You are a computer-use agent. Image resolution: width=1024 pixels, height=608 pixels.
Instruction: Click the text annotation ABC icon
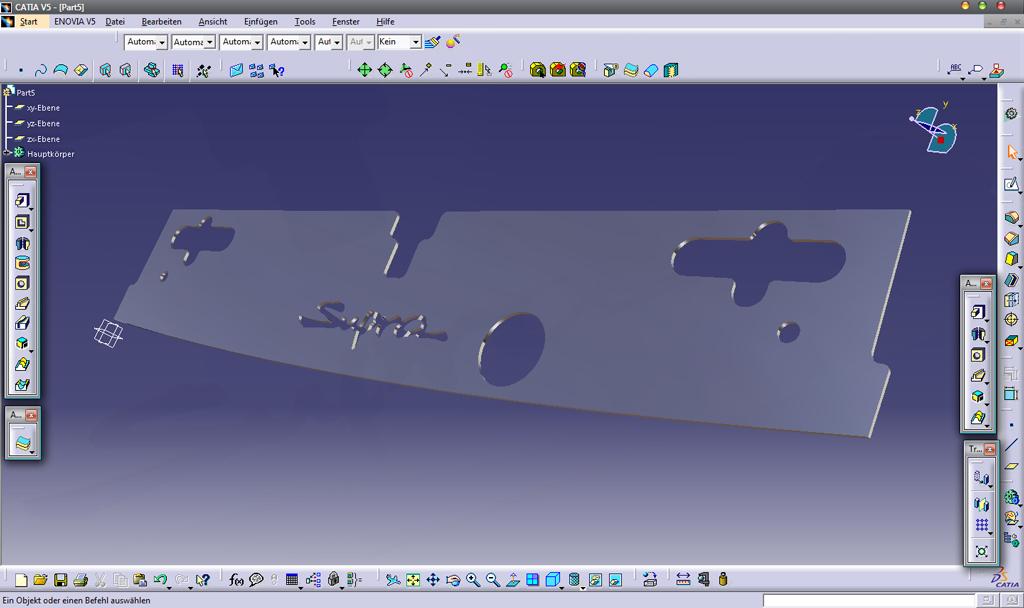pos(955,70)
